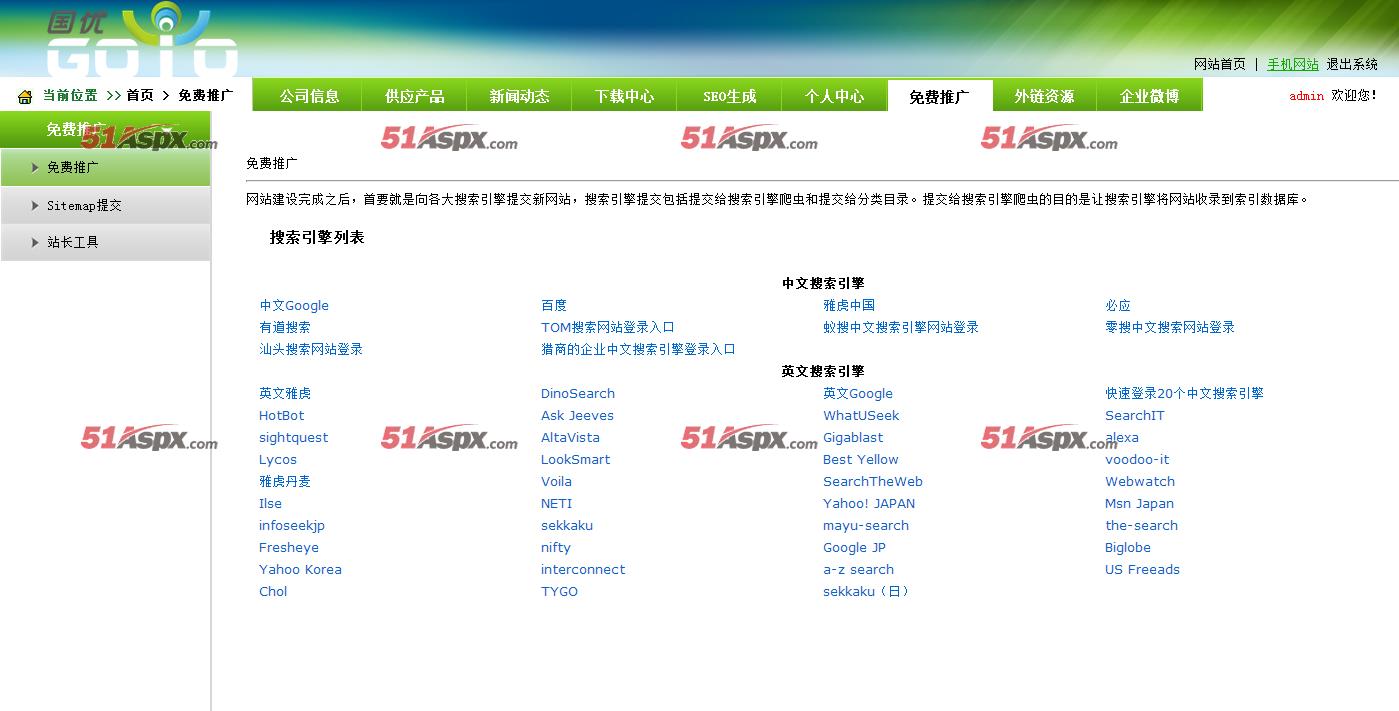Open the 雅虎丹麦 link
Viewport: 1399px width, 711px height.
(285, 482)
